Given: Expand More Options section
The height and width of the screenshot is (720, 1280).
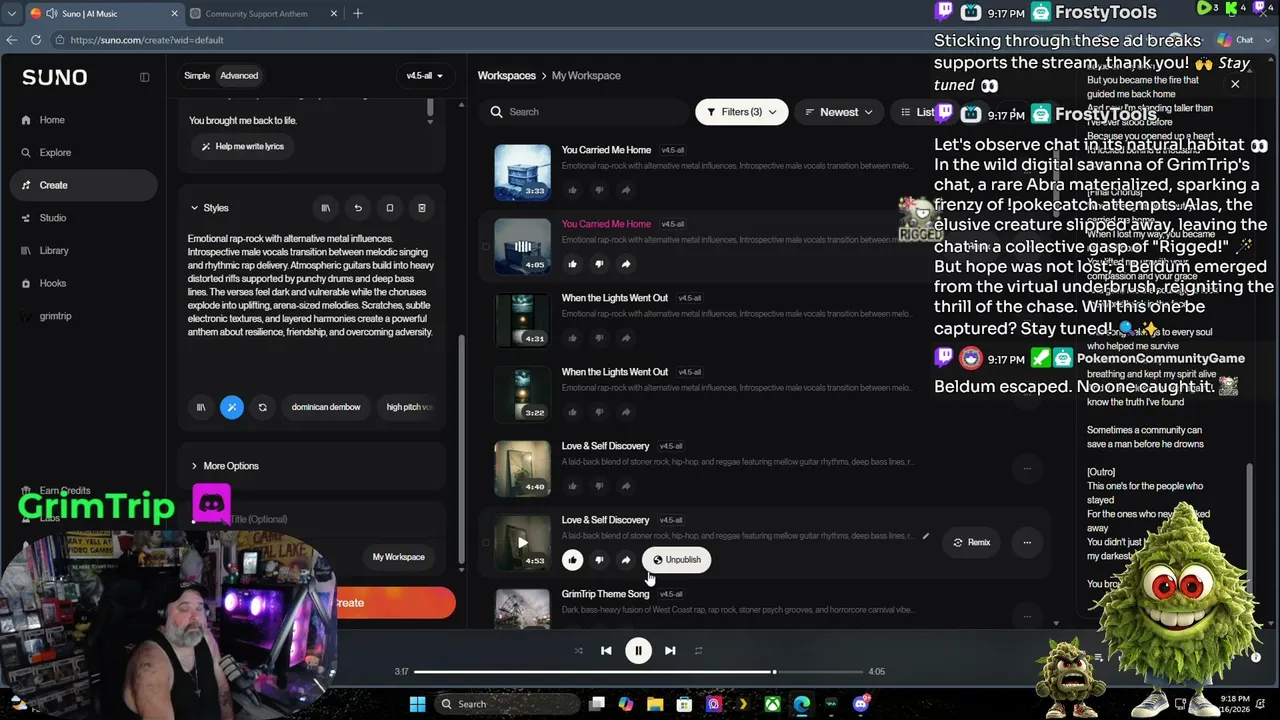Looking at the screenshot, I should point(225,466).
